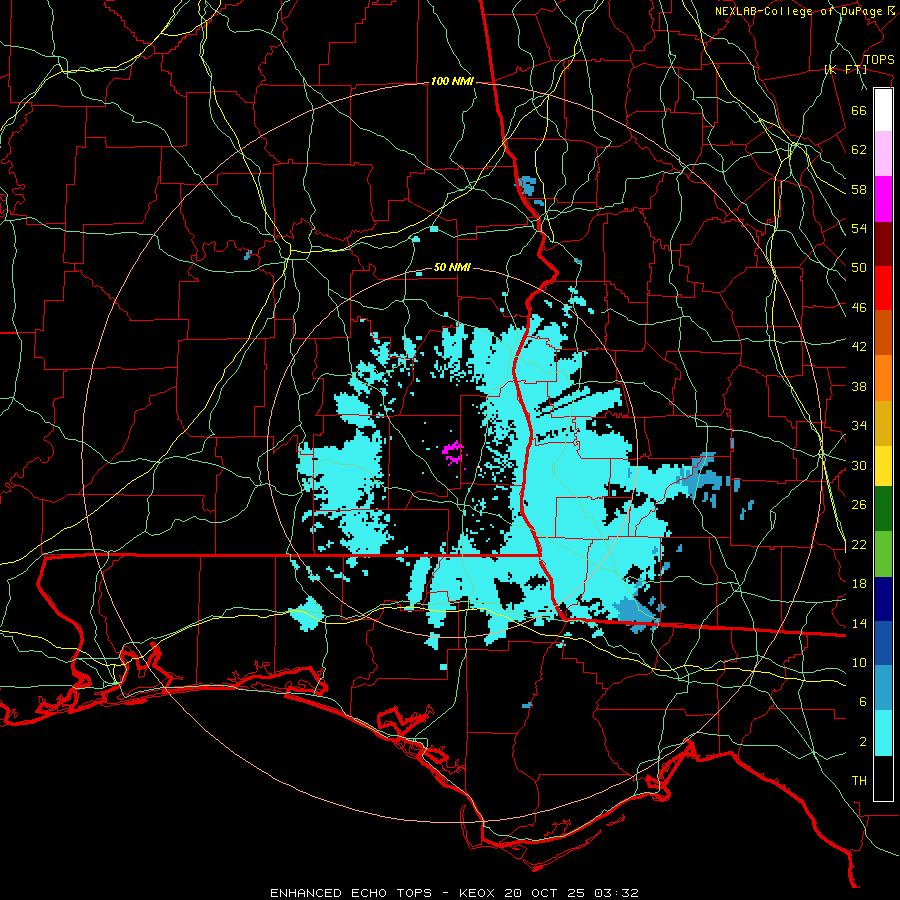This screenshot has width=900, height=900.
Task: Click the steel blue 6 kft legend swatch
Action: point(883,688)
